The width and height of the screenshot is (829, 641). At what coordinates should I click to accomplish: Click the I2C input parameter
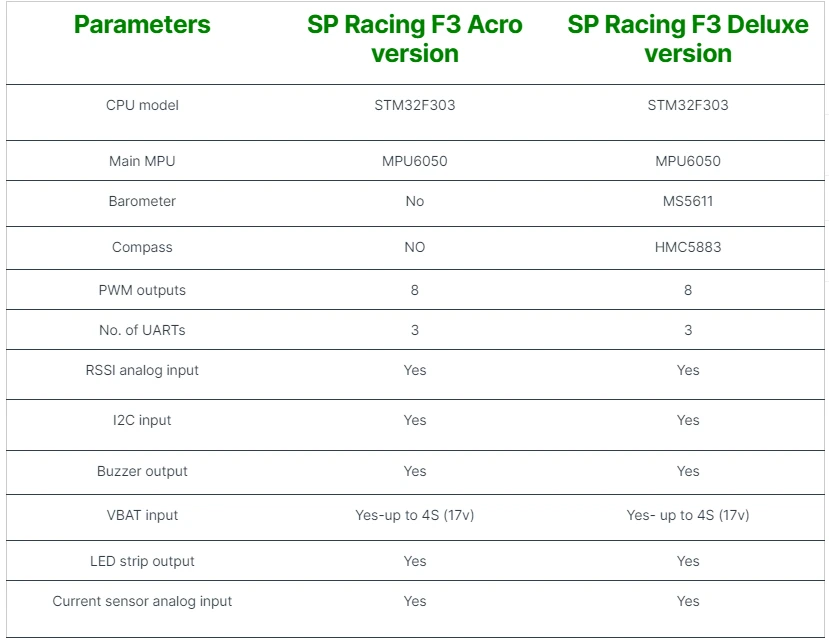pos(142,420)
